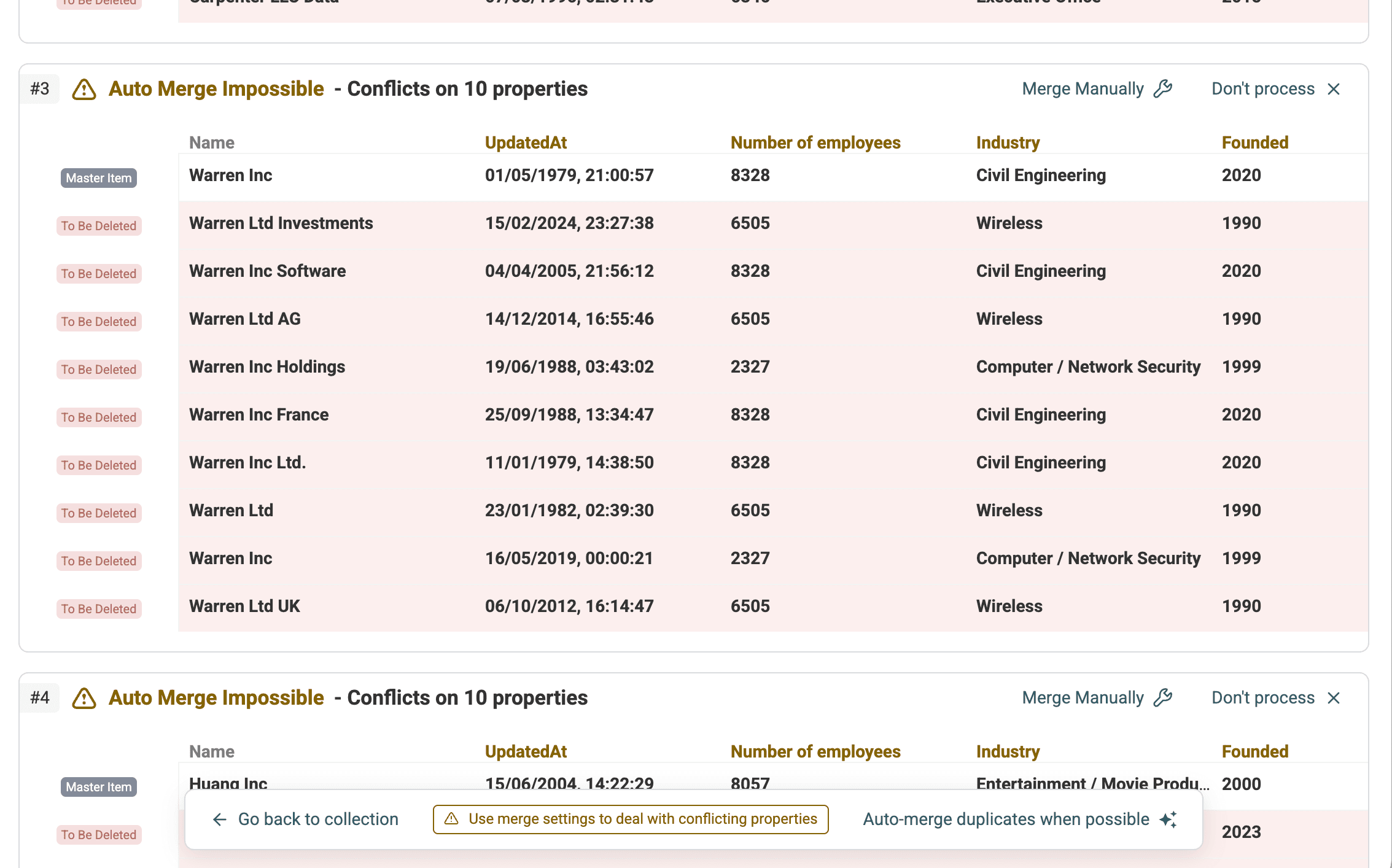Select the Warren Ltd UK row name
This screenshot has height=868, width=1392.
(x=244, y=606)
